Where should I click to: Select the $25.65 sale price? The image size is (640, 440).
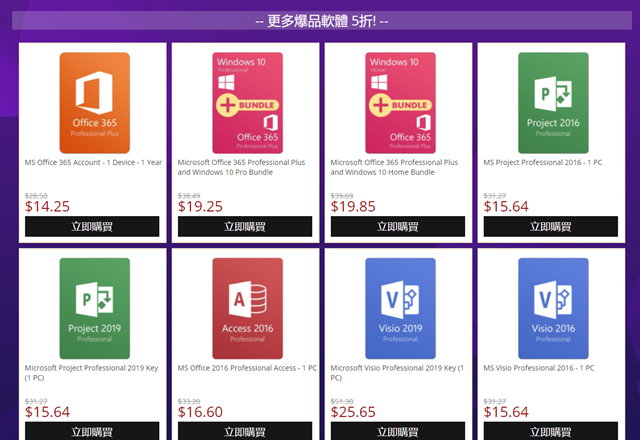click(353, 412)
